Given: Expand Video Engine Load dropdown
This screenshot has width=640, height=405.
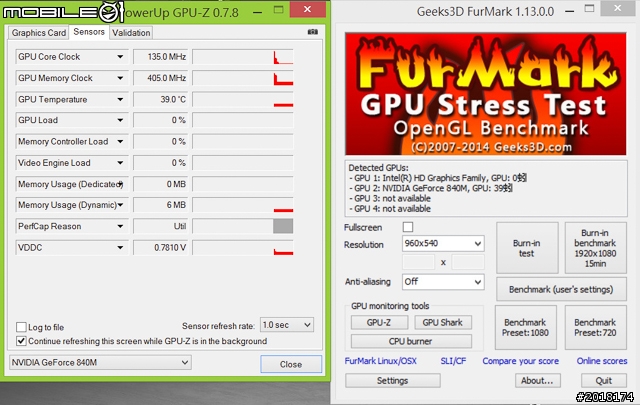Looking at the screenshot, I should tap(120, 162).
